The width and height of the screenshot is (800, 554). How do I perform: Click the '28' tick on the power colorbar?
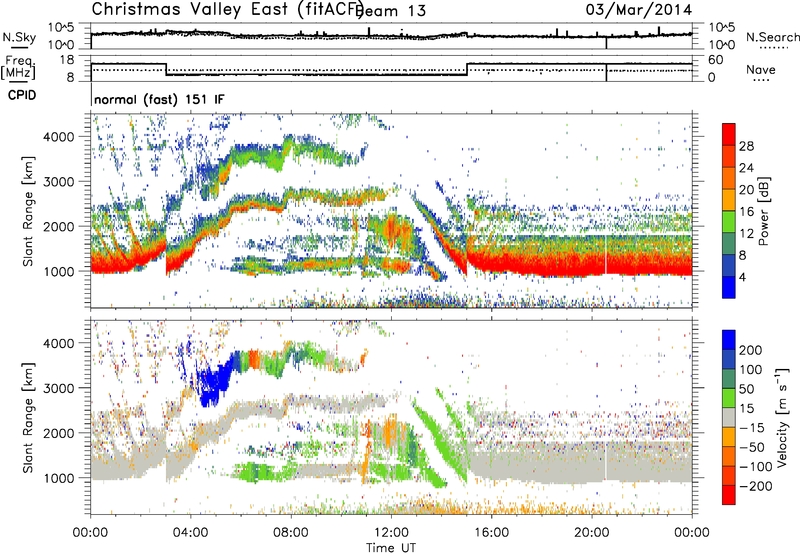point(746,146)
